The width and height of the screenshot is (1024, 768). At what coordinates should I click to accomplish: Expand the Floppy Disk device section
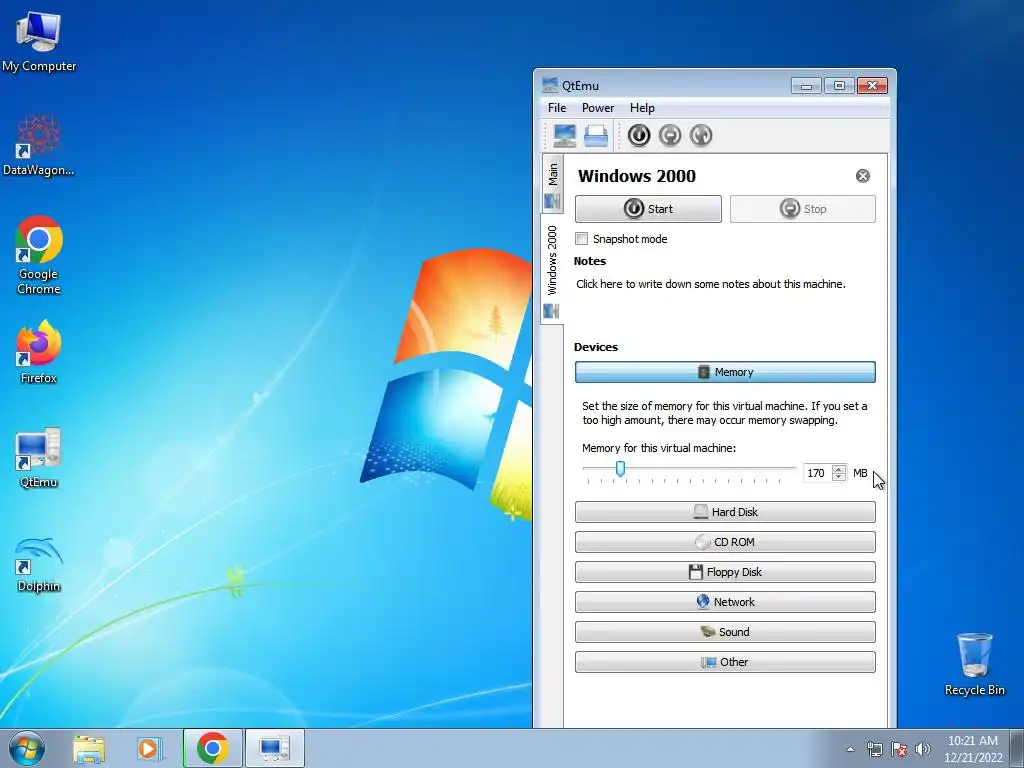[725, 572]
